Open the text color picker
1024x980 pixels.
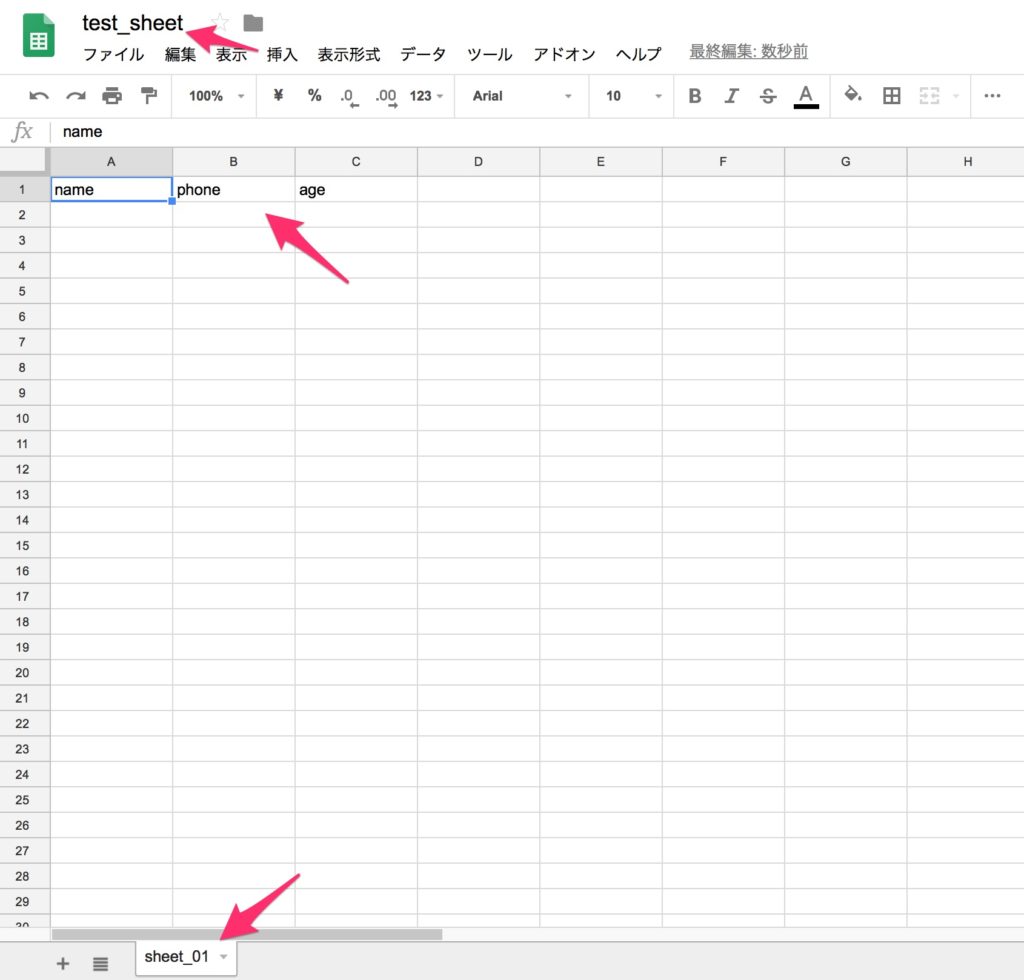(x=806, y=96)
